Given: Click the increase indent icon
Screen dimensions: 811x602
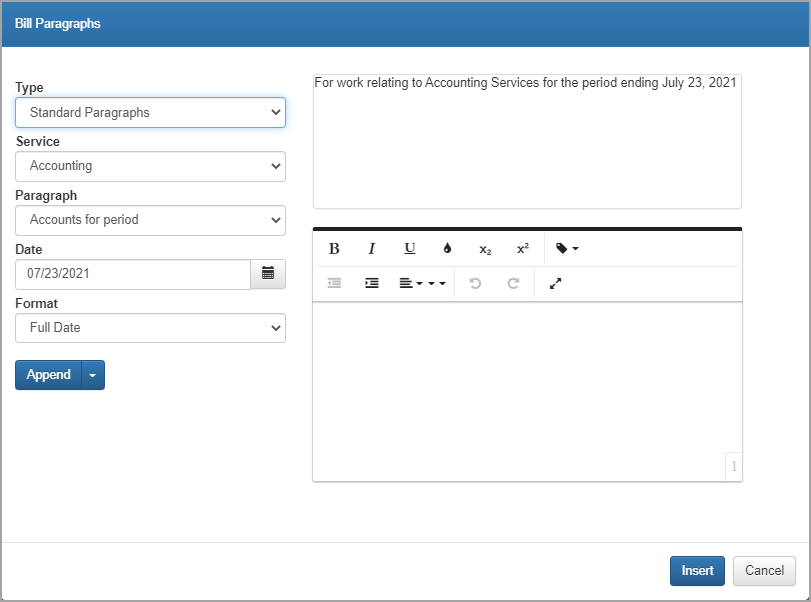Looking at the screenshot, I should pyautogui.click(x=371, y=283).
